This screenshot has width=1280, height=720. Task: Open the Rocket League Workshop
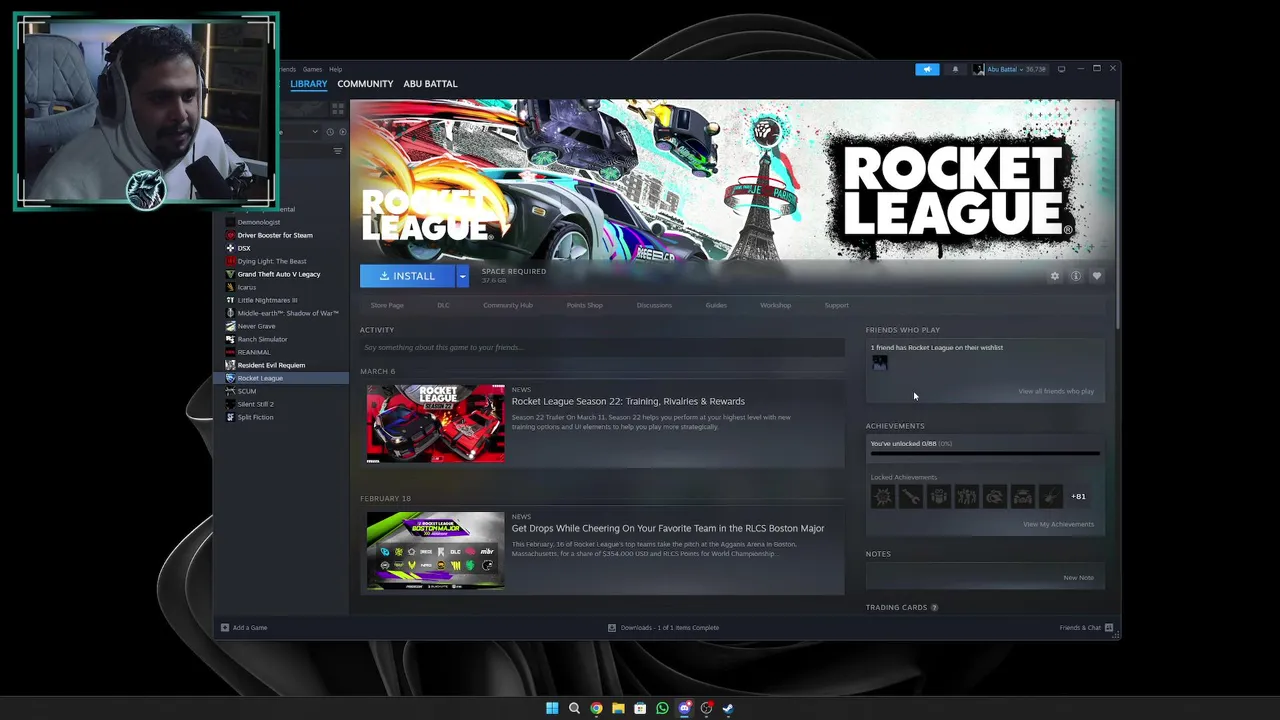point(776,305)
